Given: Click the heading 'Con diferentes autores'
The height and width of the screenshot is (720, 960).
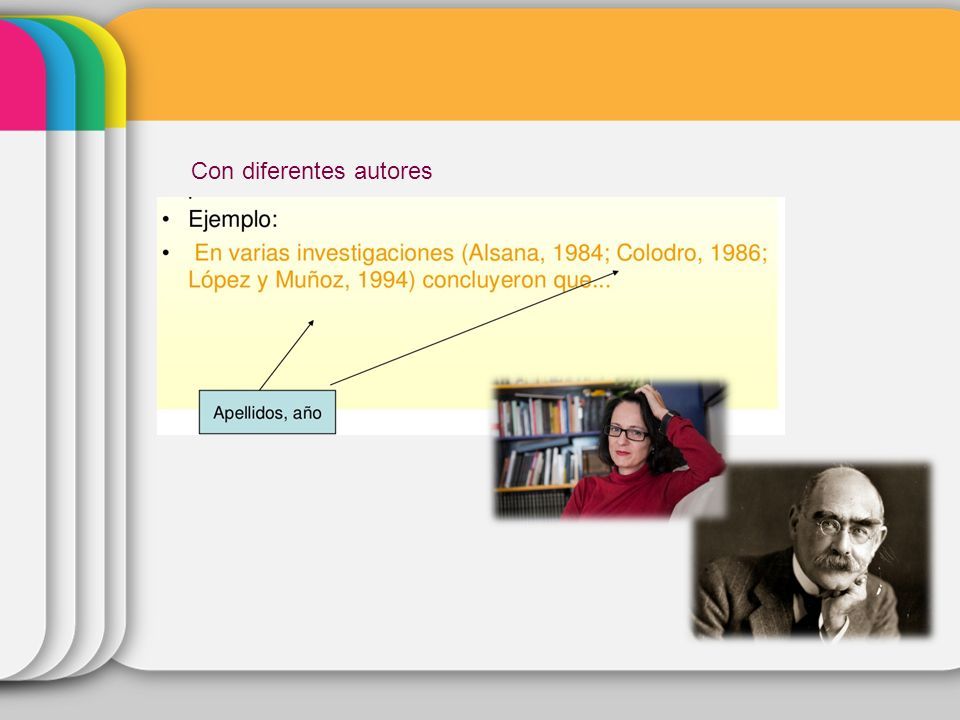Looking at the screenshot, I should (x=311, y=171).
